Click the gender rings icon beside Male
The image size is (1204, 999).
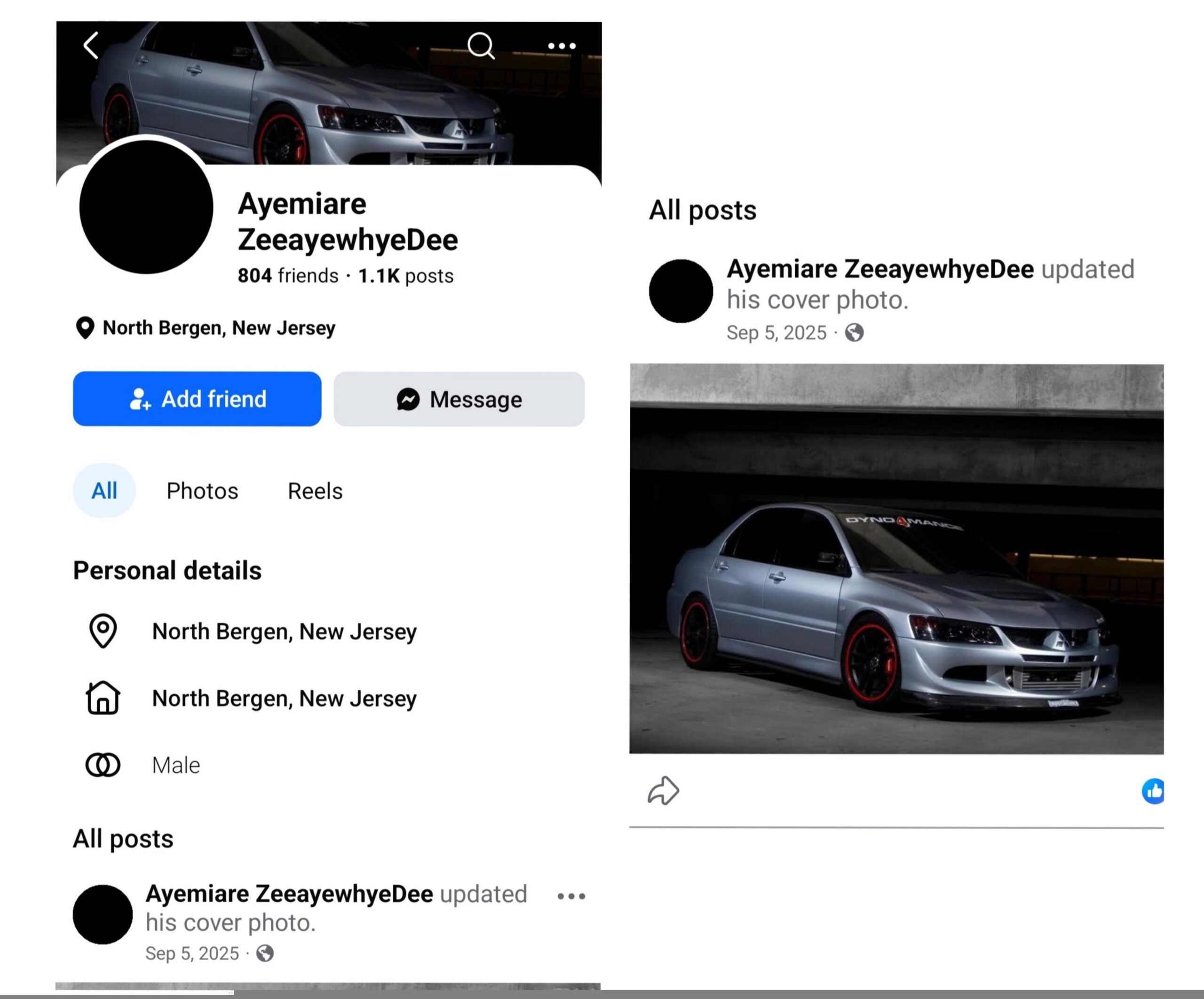(103, 764)
